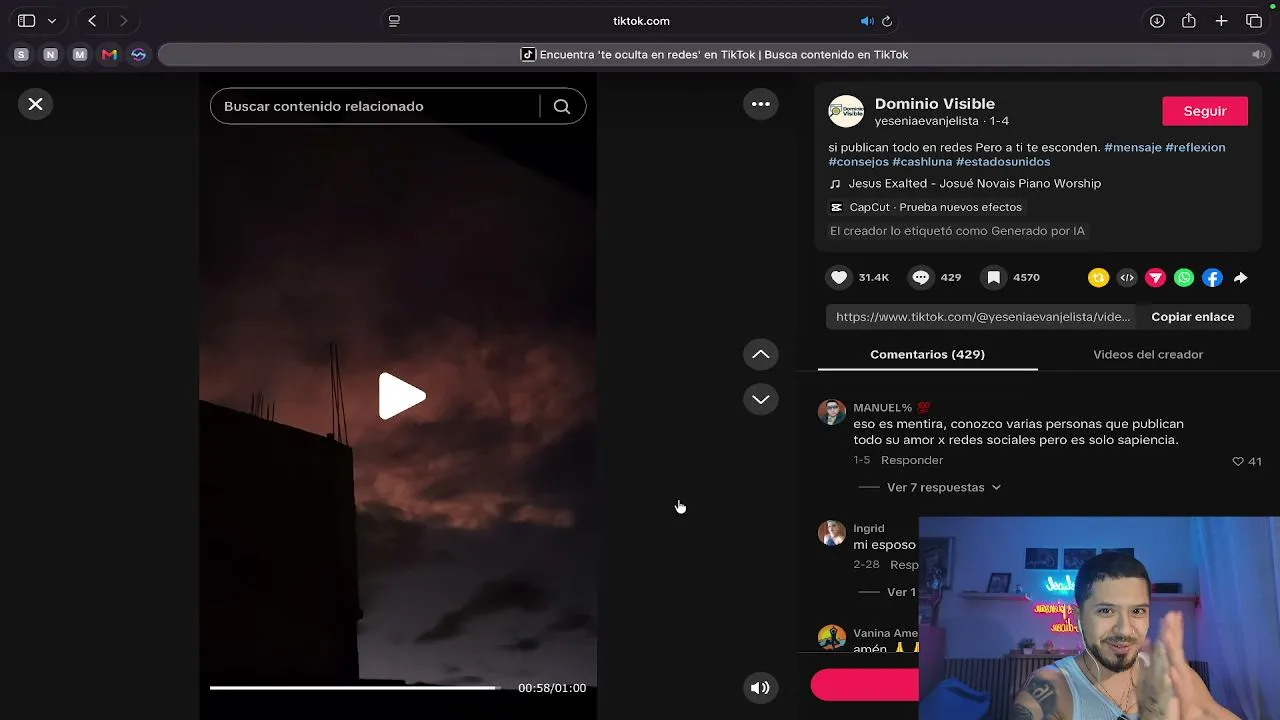The height and width of the screenshot is (720, 1280).
Task: Open #estadosunidos hashtag
Action: point(1003,161)
